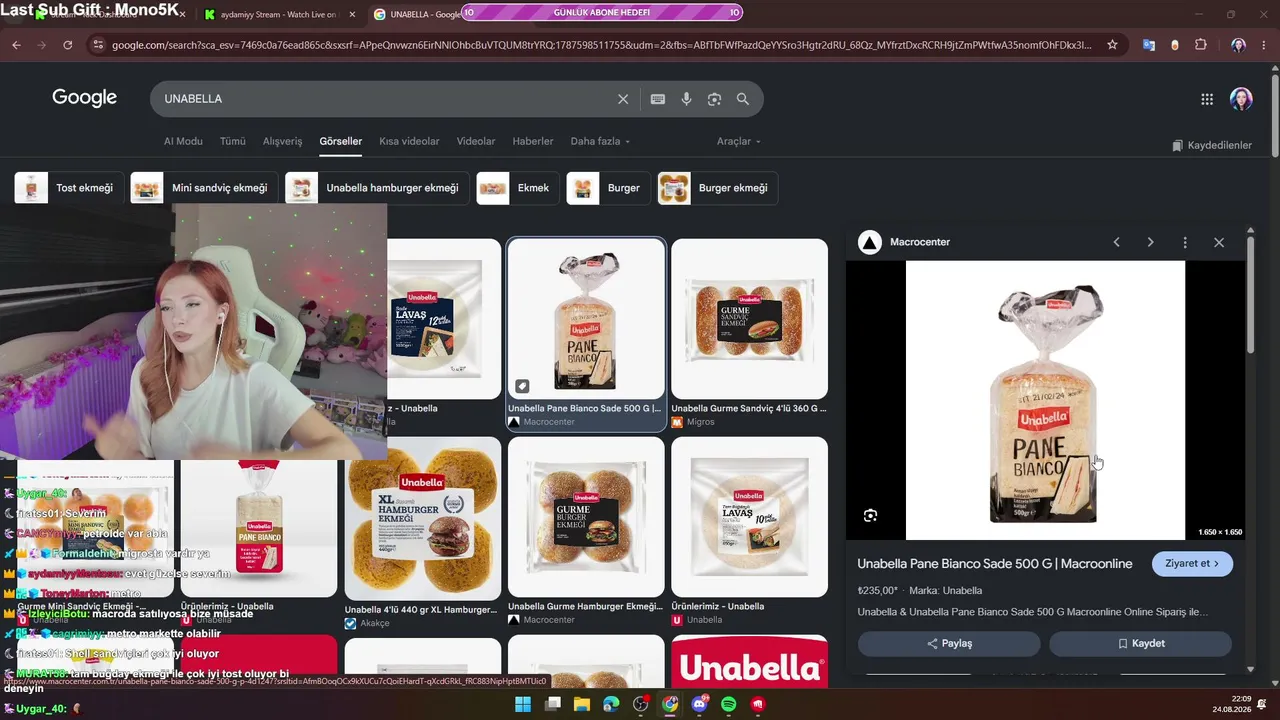Screen dimensions: 1280x720
Task: Open the Gurme Sandviç 4'lü Migros thumbnail
Action: pyautogui.click(x=749, y=320)
